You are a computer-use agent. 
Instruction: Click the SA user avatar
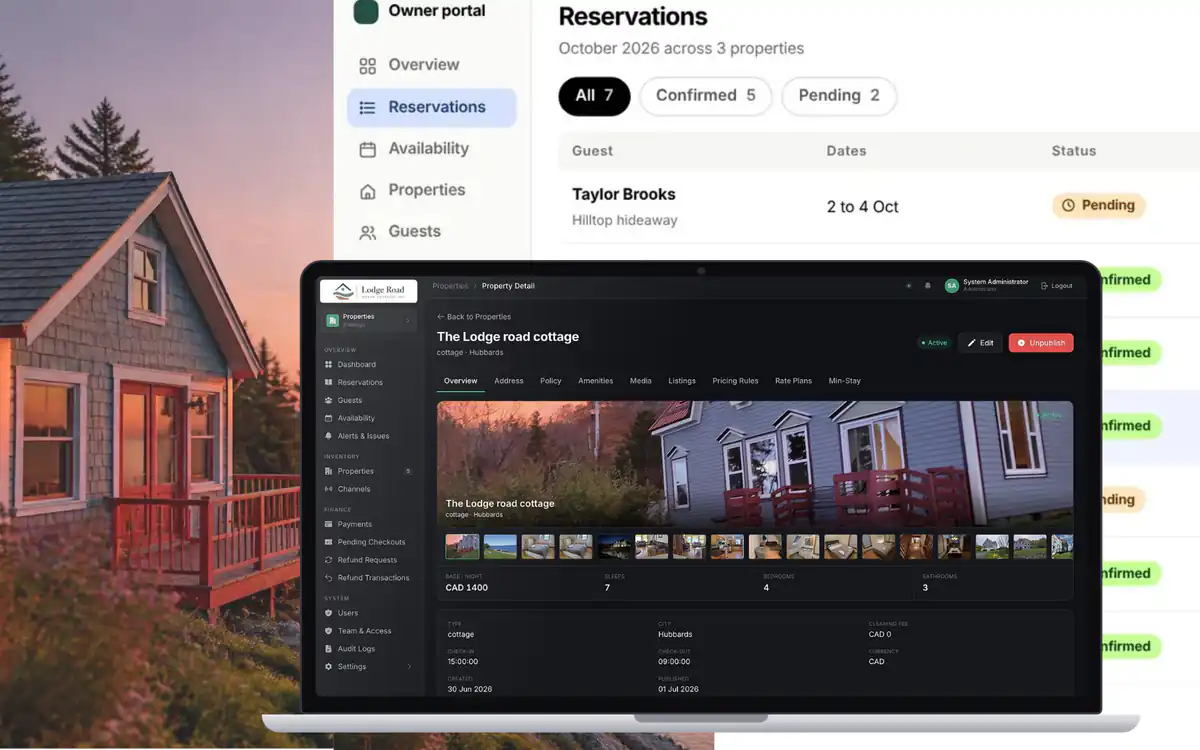[951, 286]
